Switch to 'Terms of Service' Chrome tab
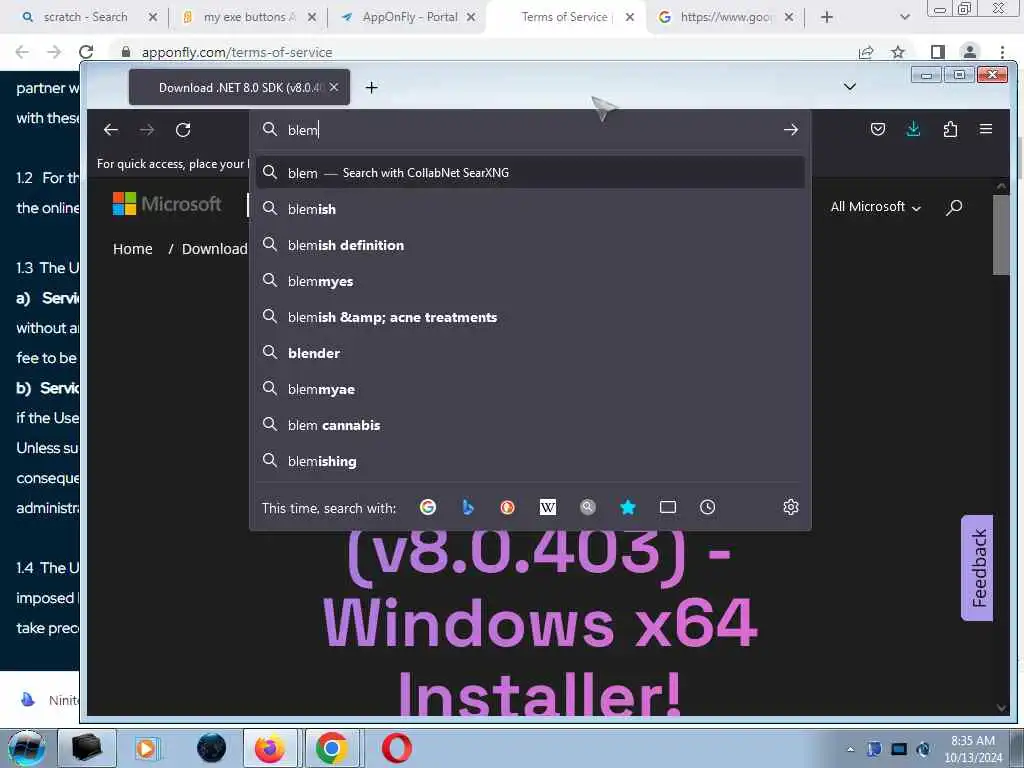 point(564,17)
